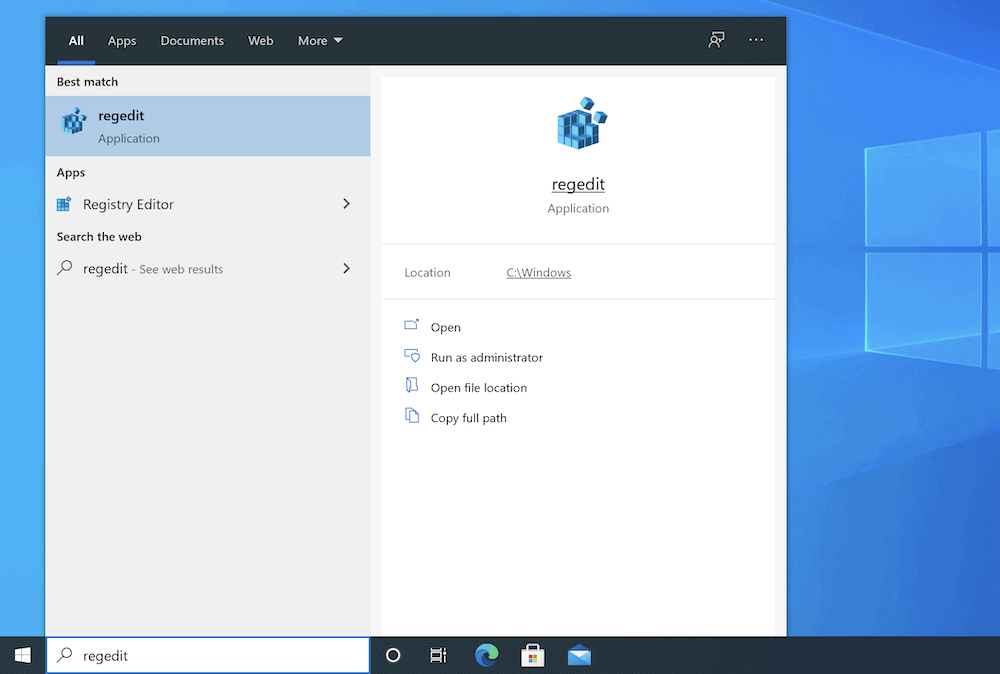
Task: Launch Microsoft Edge from the taskbar
Action: point(486,655)
